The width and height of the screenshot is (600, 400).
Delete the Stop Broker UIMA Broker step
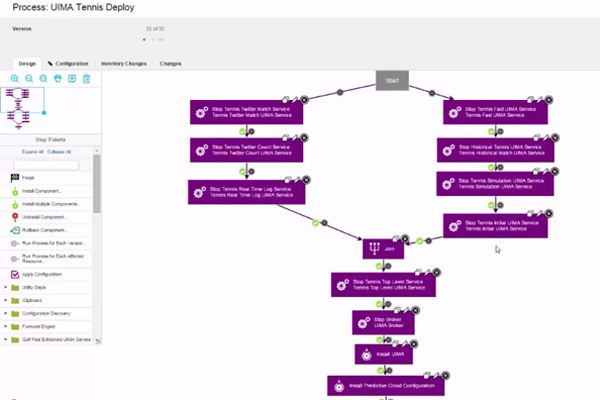[x=415, y=310]
